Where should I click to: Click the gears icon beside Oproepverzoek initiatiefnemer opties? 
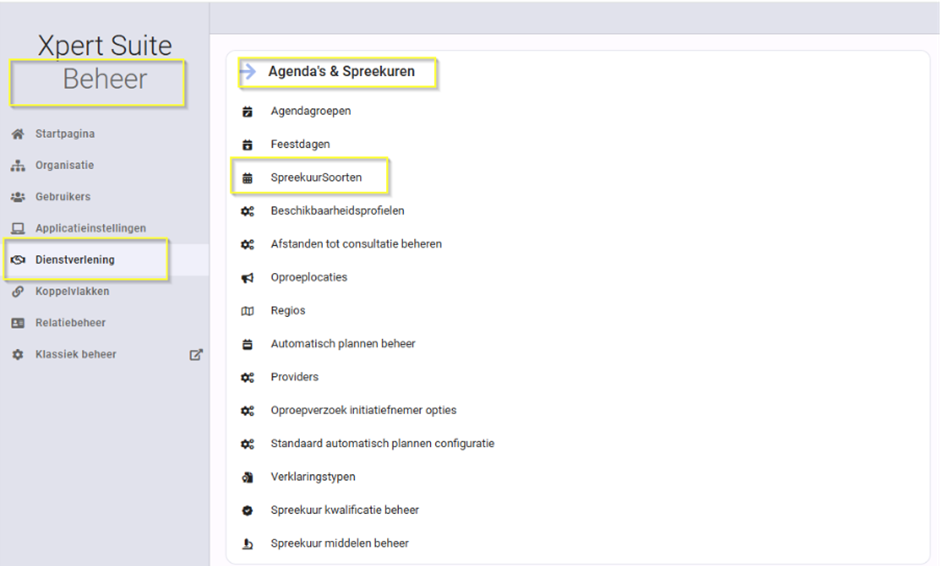[248, 411]
